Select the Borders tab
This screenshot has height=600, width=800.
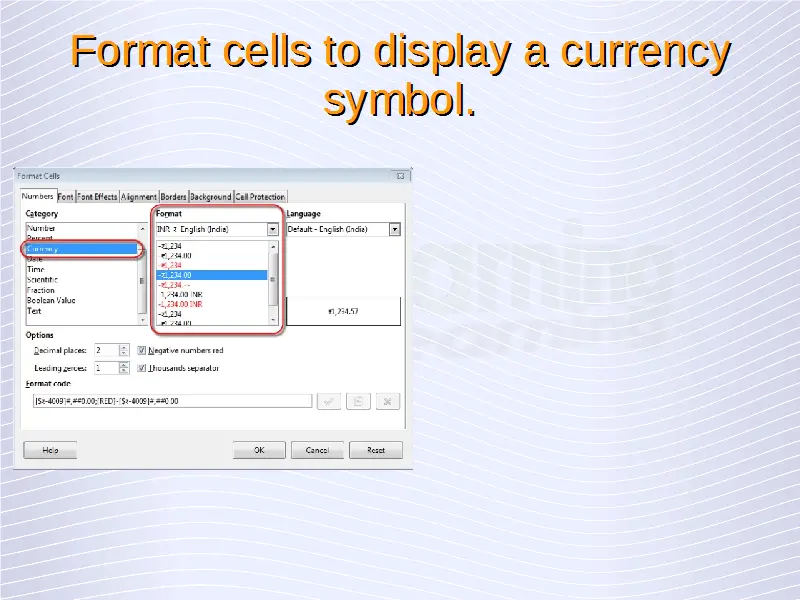click(174, 197)
